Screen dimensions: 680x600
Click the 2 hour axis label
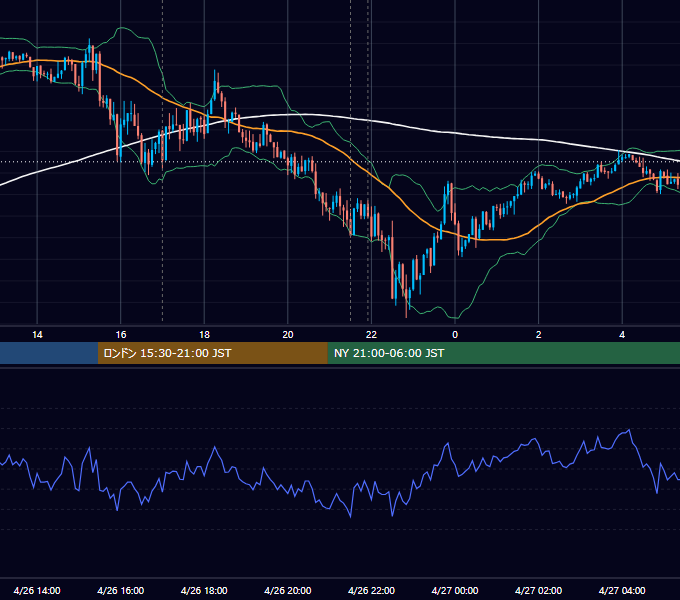click(538, 335)
